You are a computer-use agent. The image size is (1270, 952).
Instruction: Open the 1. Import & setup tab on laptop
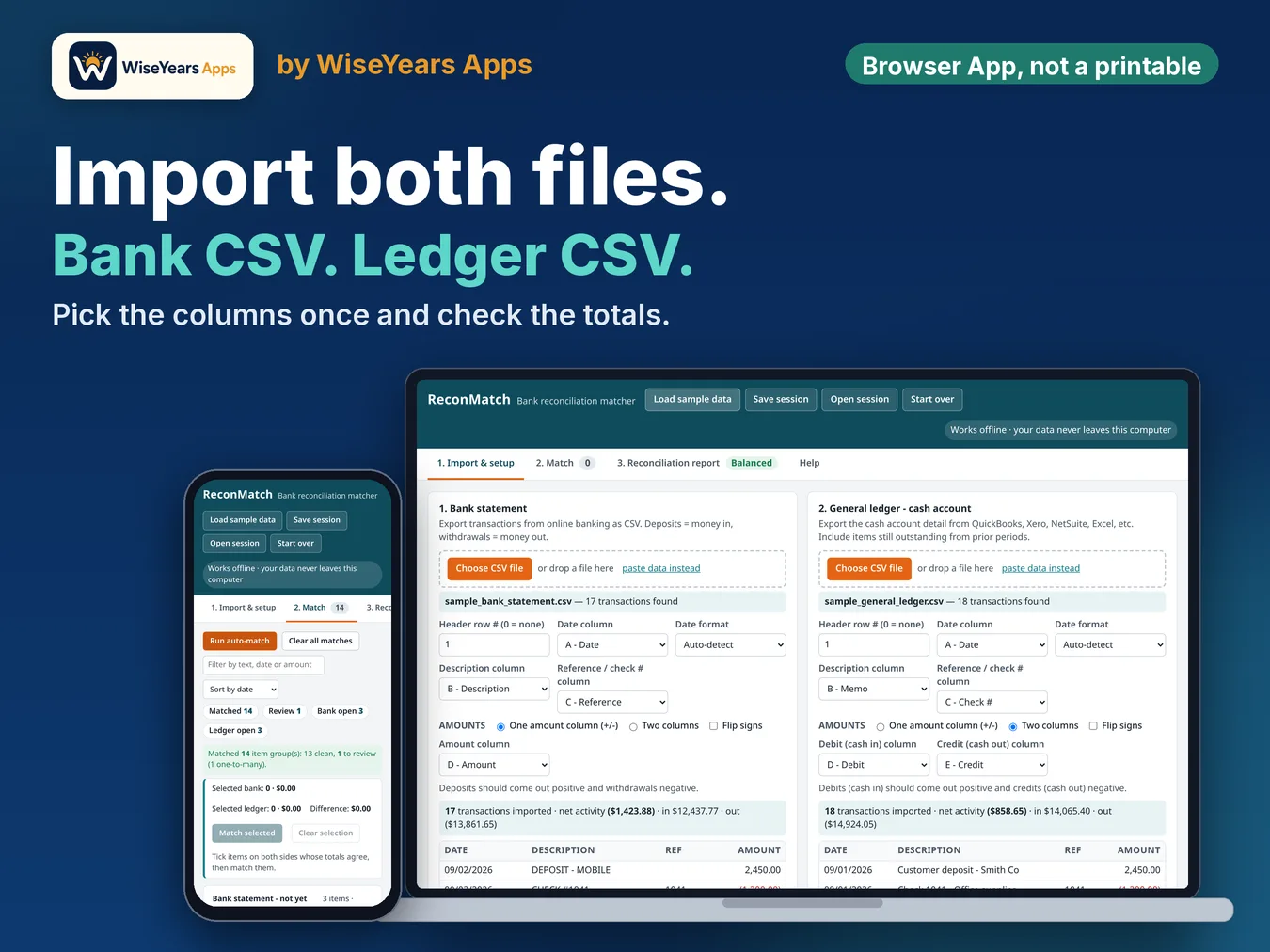[x=476, y=463]
